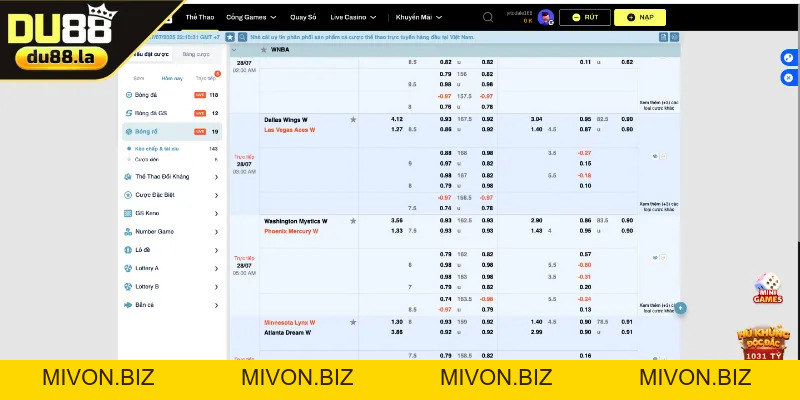Image resolution: width=800 pixels, height=400 pixels.
Task: Click GS Keno icon
Action: click(x=128, y=213)
